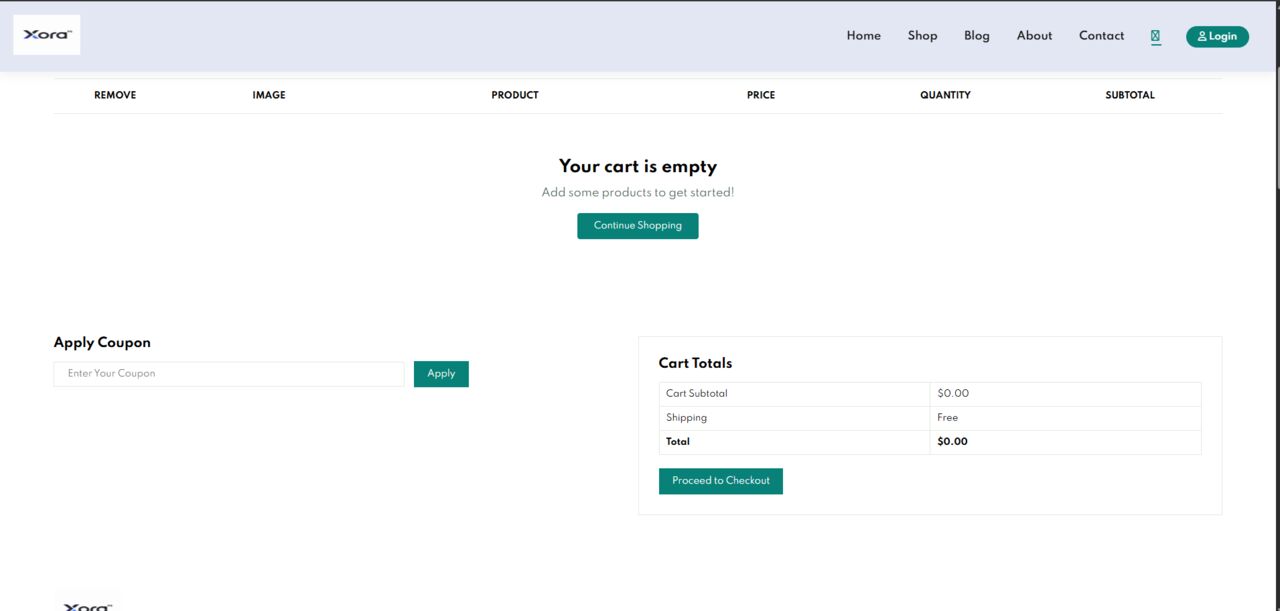Image resolution: width=1280 pixels, height=611 pixels.
Task: Click the Login button
Action: pyautogui.click(x=1217, y=37)
